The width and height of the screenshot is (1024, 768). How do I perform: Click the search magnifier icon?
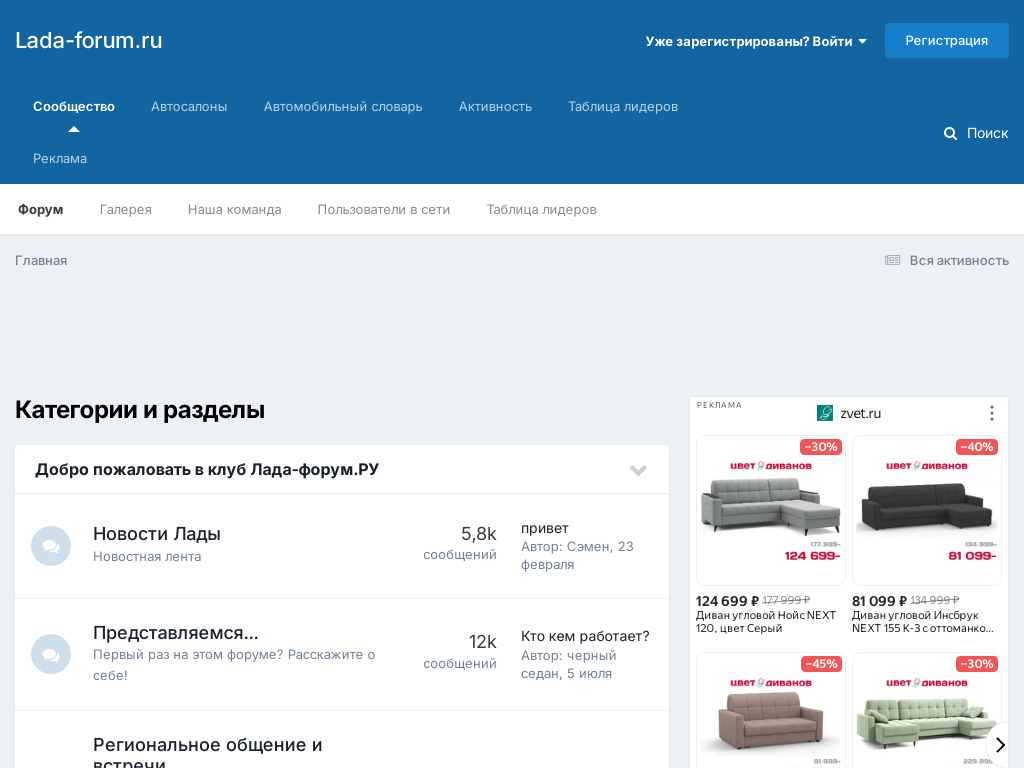click(950, 133)
